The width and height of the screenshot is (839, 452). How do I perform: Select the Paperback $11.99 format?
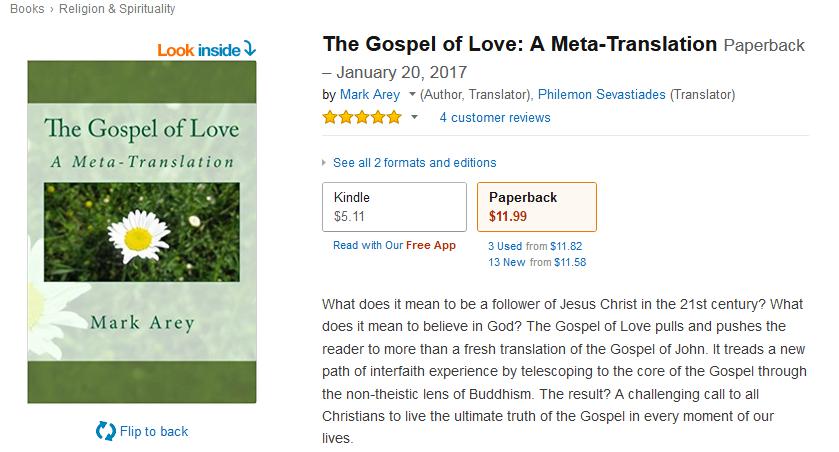536,206
